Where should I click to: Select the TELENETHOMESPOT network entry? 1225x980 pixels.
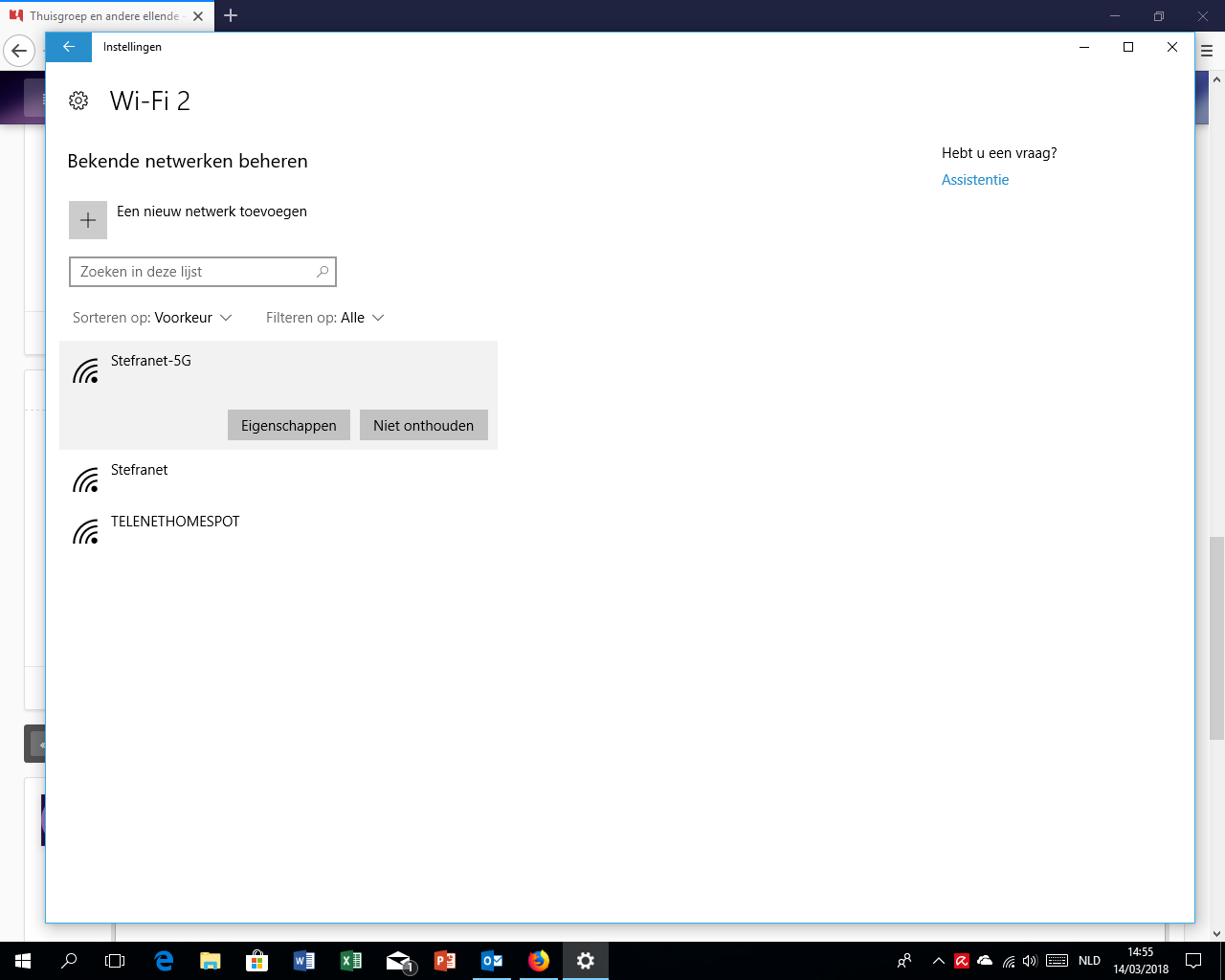(278, 527)
